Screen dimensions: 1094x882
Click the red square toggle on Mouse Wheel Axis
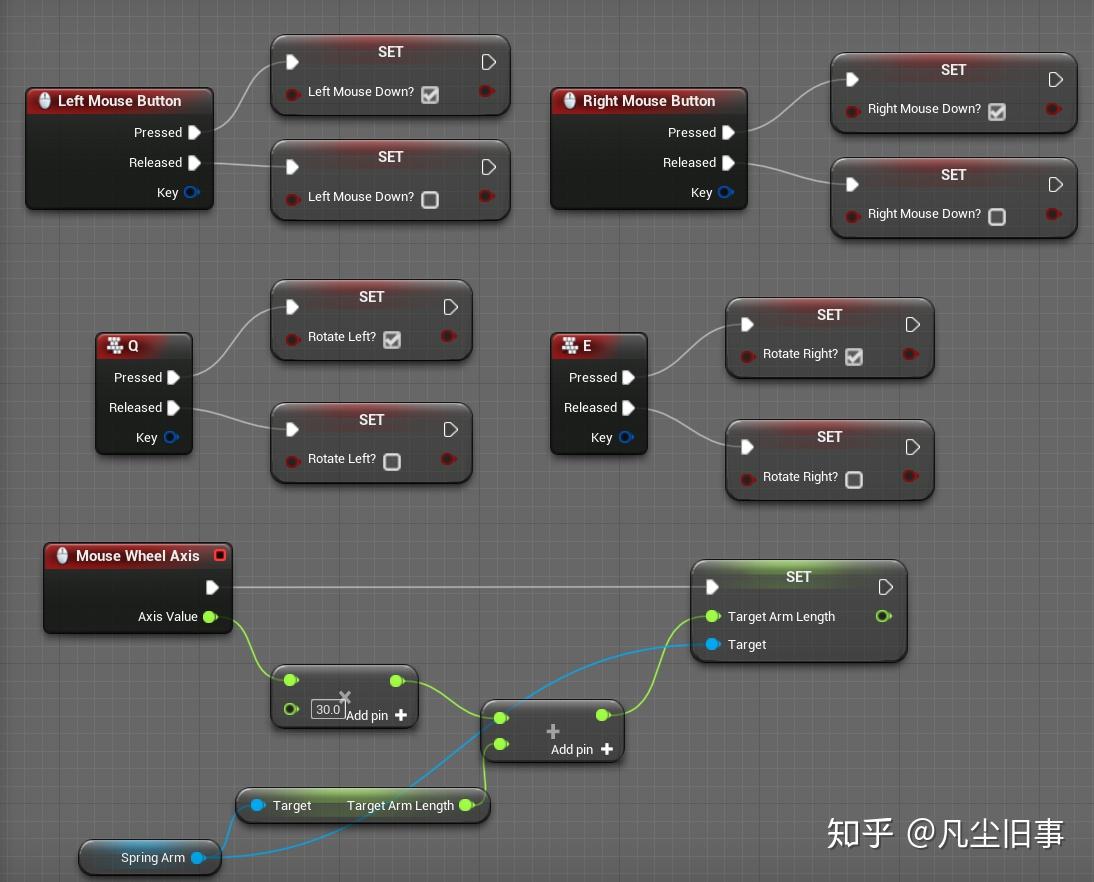pyautogui.click(x=220, y=555)
